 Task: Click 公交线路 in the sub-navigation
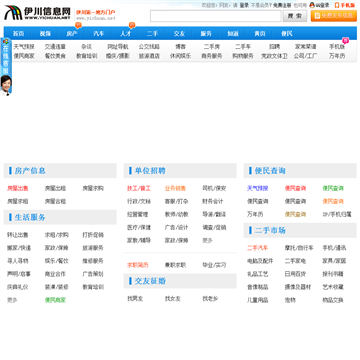(149, 47)
